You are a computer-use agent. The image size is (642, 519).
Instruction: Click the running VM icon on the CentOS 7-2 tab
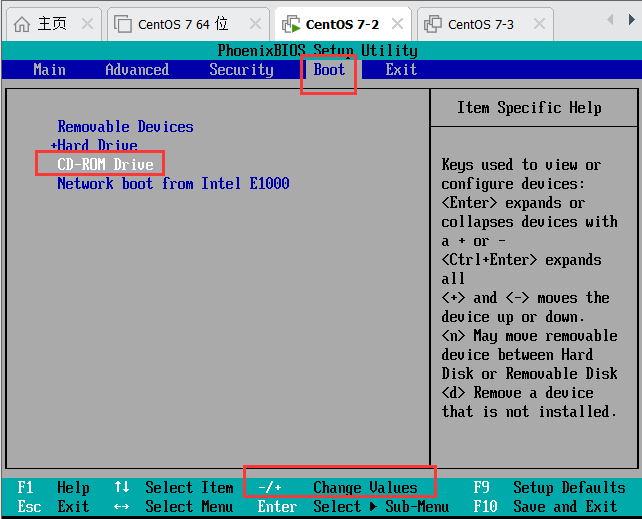coord(291,24)
